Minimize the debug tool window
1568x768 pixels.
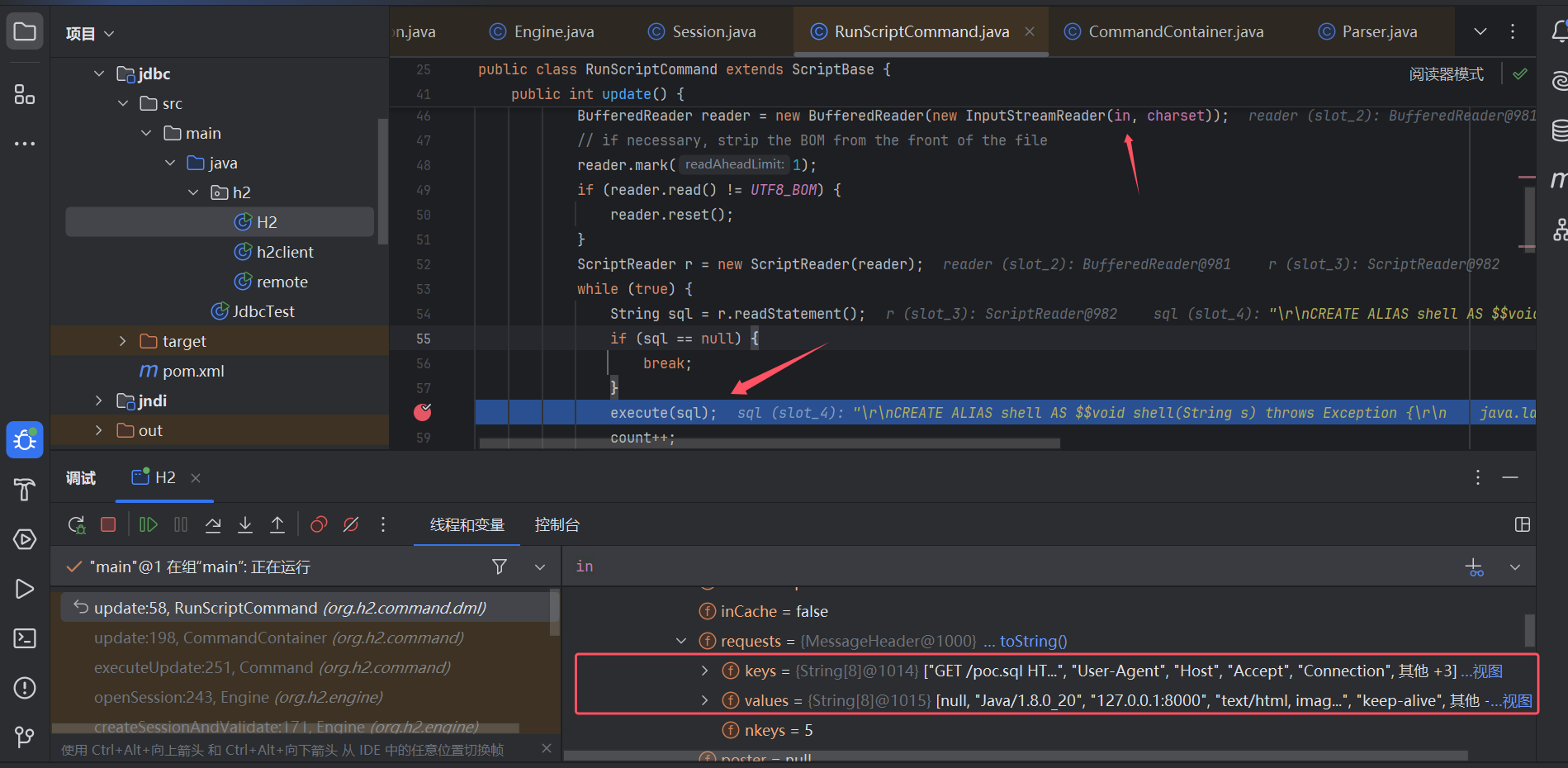1510,477
